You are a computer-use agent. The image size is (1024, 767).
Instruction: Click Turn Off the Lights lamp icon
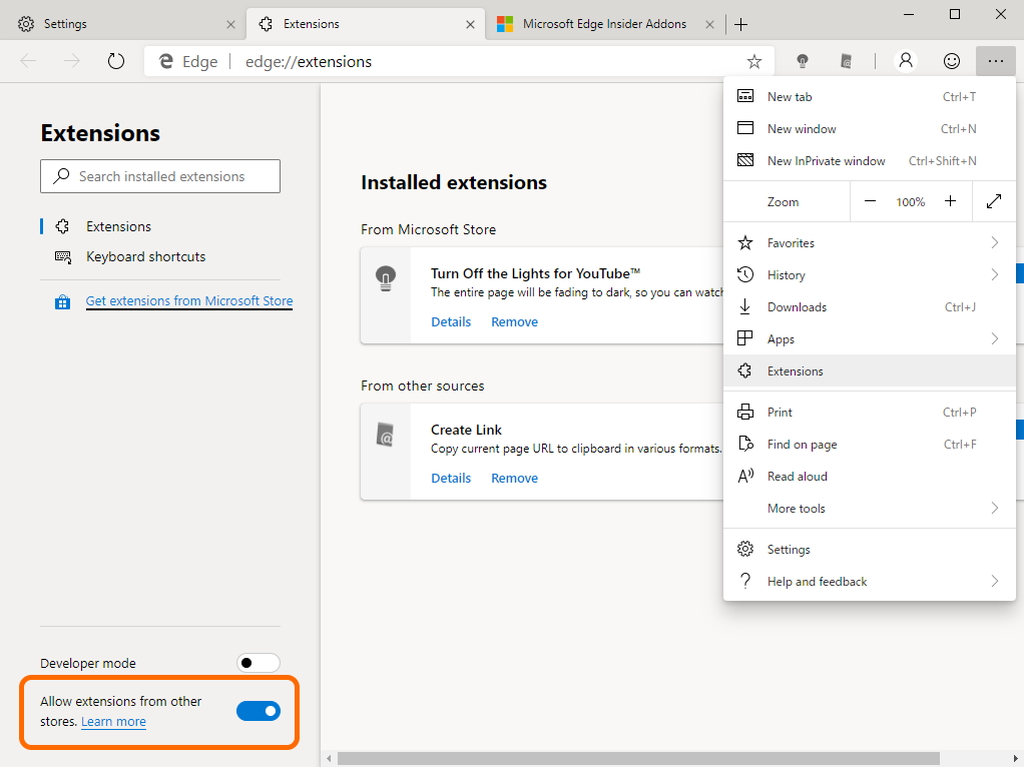point(386,279)
